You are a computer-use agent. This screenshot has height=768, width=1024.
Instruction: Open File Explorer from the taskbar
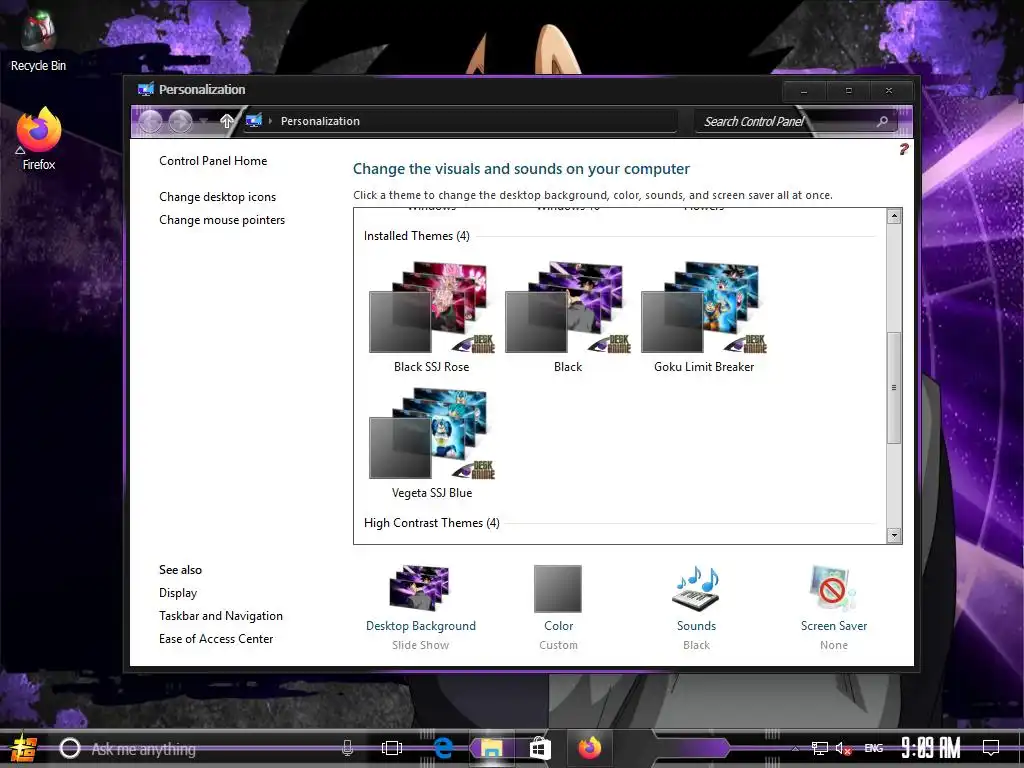(492, 748)
